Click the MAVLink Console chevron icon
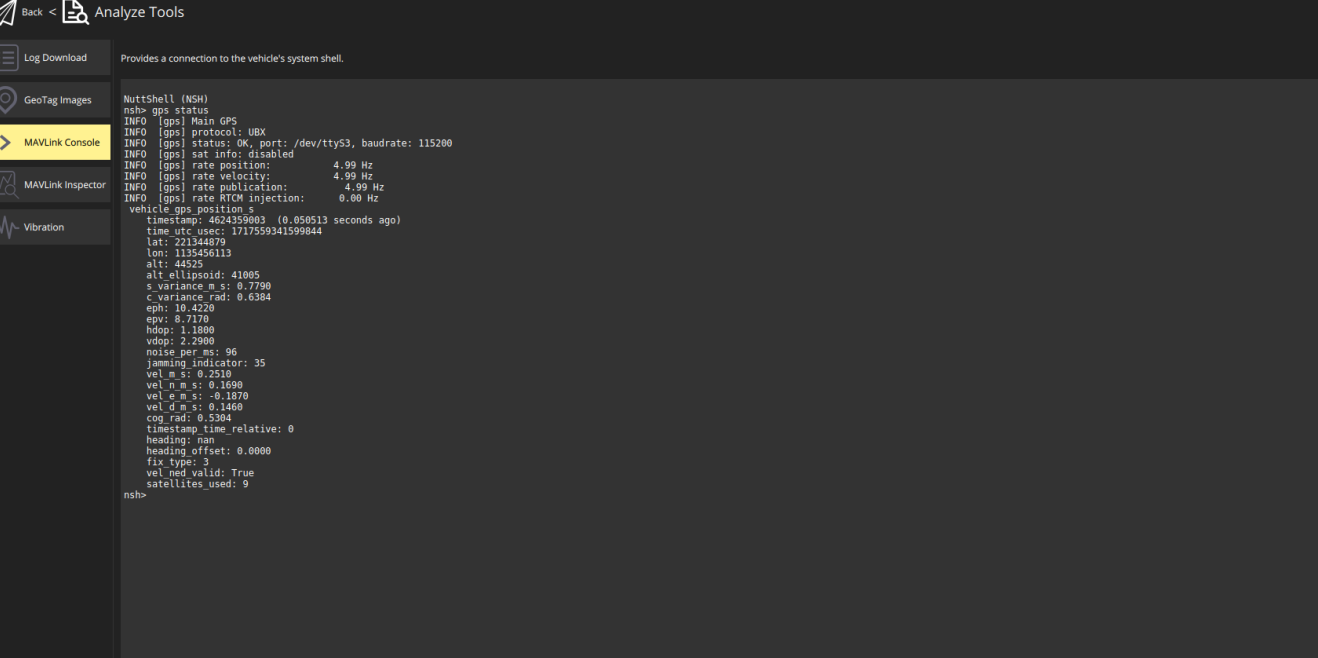The height and width of the screenshot is (658, 1318). pyautogui.click(x=6, y=143)
